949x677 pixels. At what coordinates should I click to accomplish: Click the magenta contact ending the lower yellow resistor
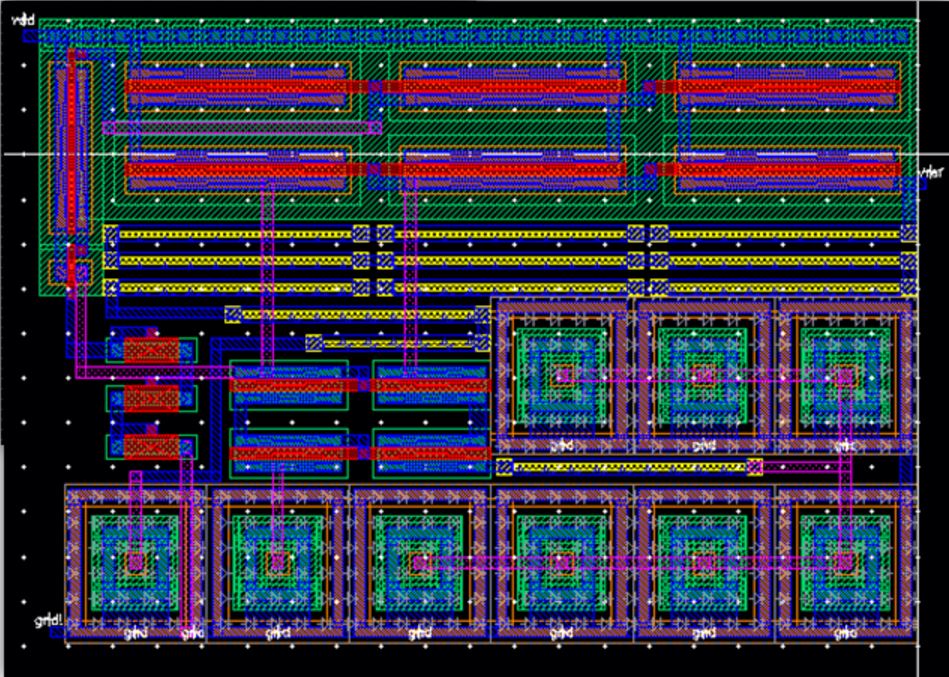(755, 467)
